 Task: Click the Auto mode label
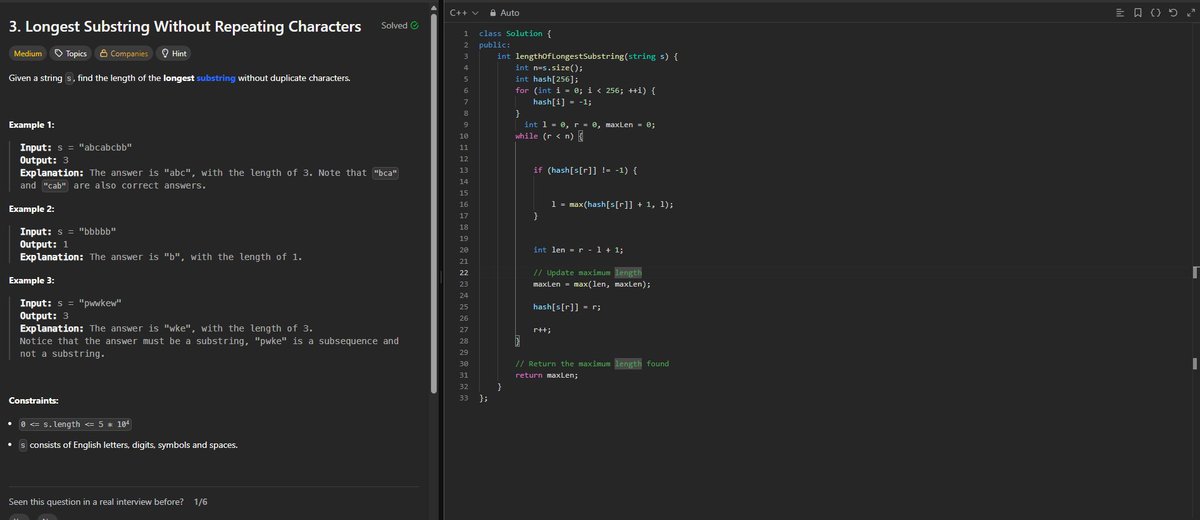point(510,12)
